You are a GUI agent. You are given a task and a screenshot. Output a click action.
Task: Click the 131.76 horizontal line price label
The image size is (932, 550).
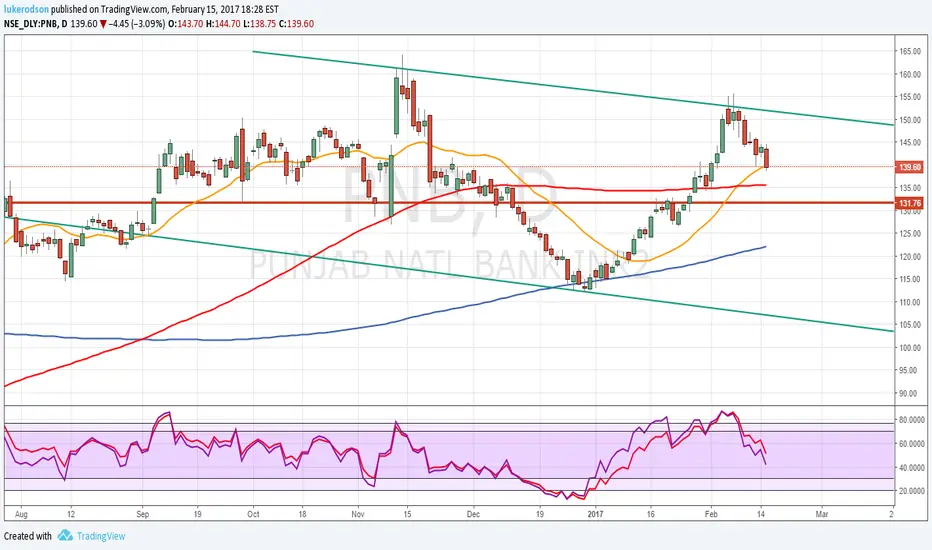point(909,203)
